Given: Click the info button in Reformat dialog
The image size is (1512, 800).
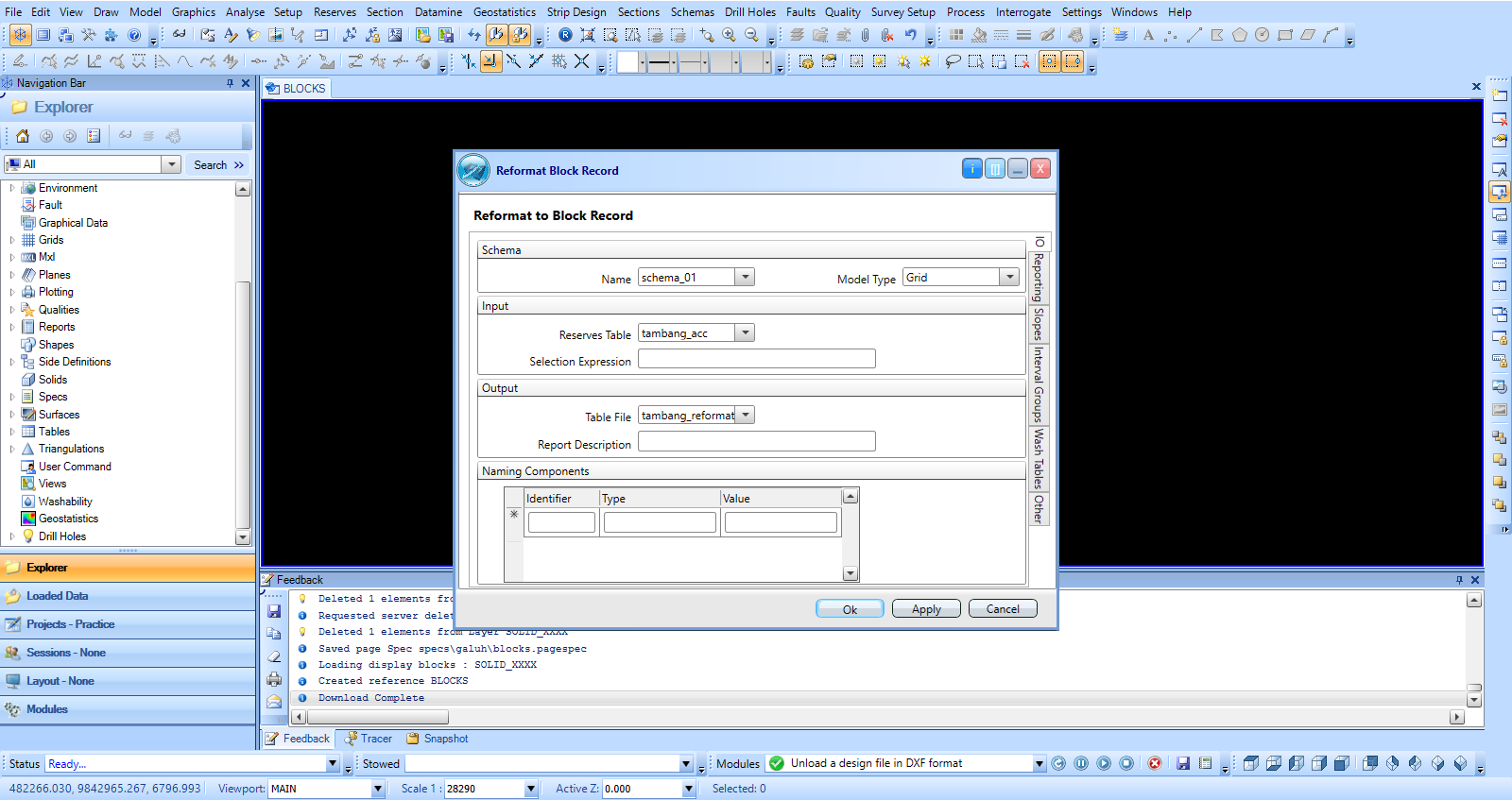Looking at the screenshot, I should 971,169.
